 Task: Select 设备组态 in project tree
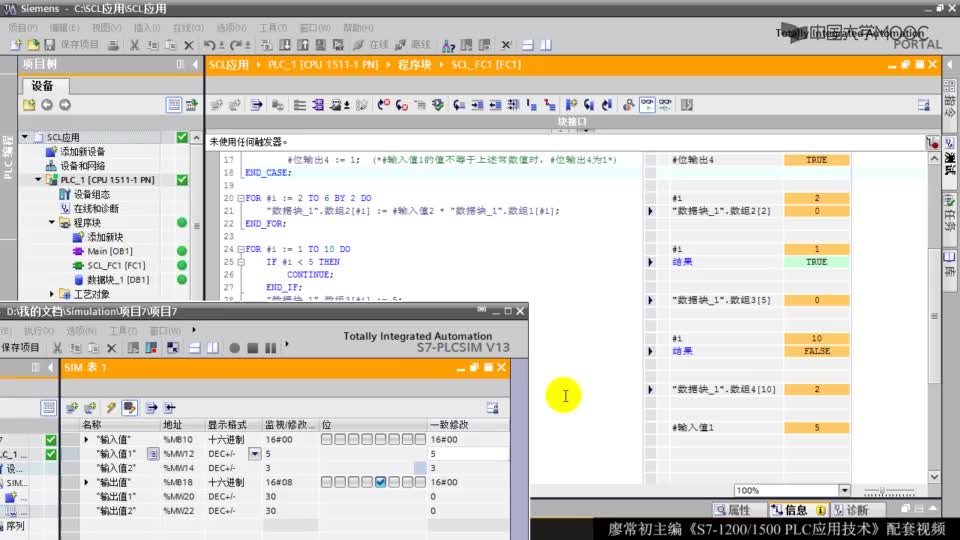pos(92,194)
